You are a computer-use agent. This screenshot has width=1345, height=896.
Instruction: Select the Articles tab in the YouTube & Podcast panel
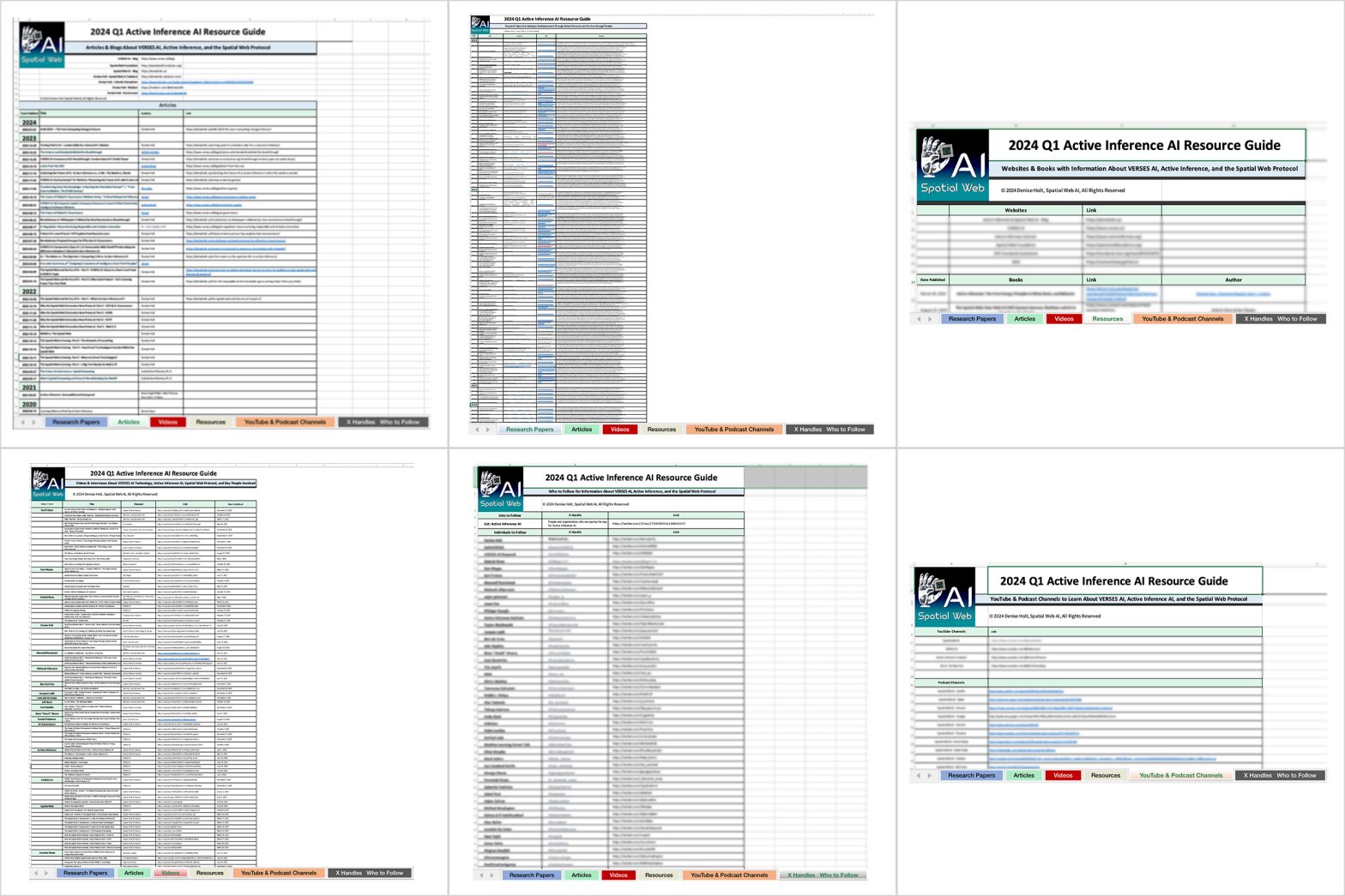(x=1023, y=775)
